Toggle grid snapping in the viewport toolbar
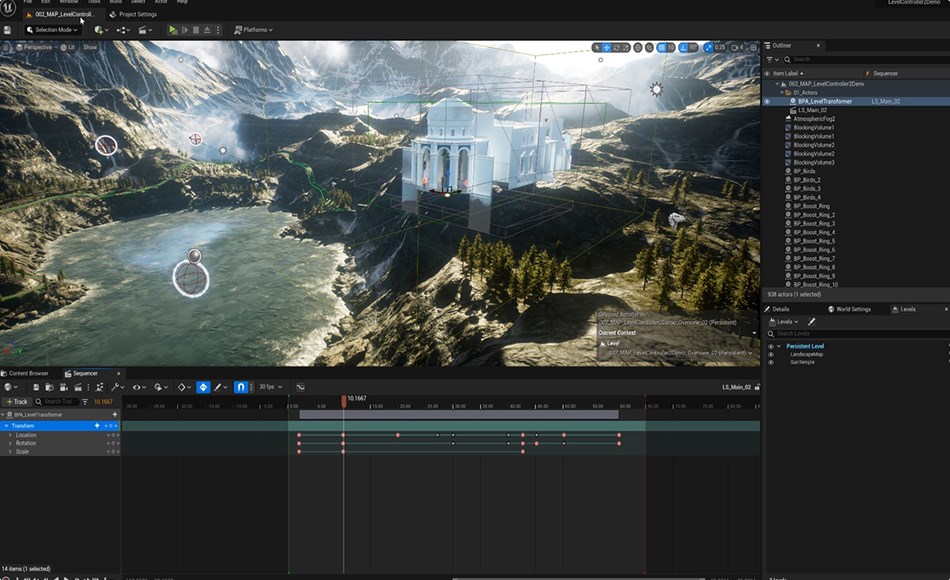The width and height of the screenshot is (950, 580). click(660, 46)
